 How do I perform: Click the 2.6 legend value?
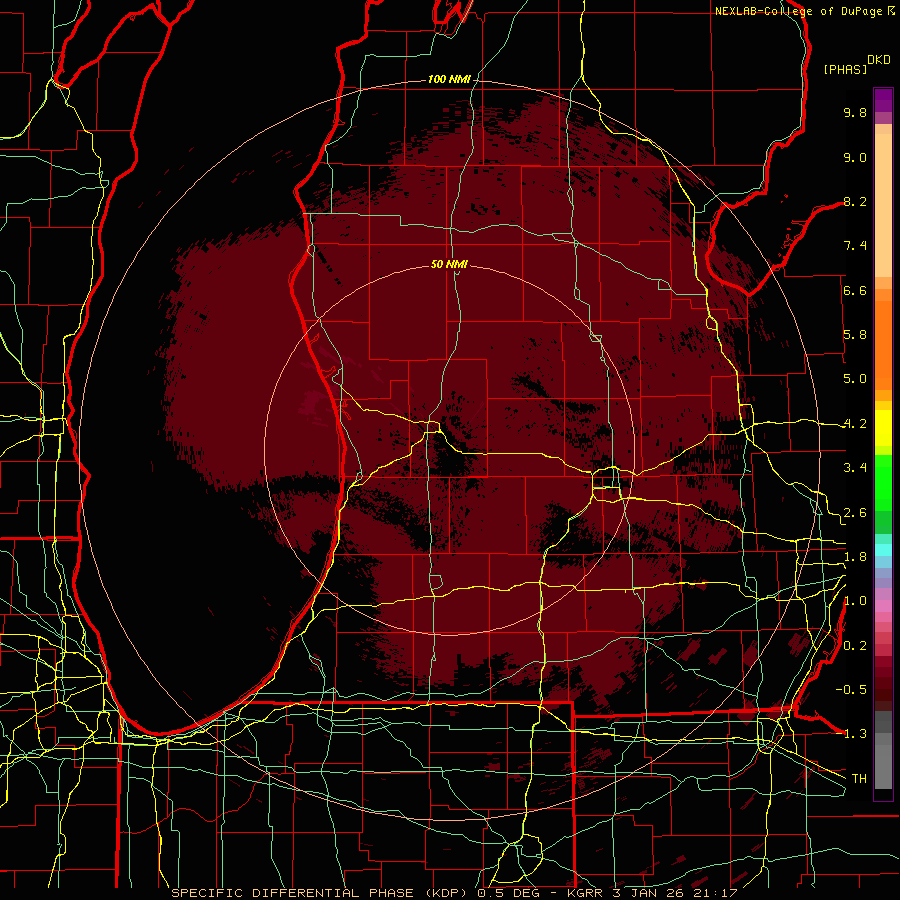[855, 513]
